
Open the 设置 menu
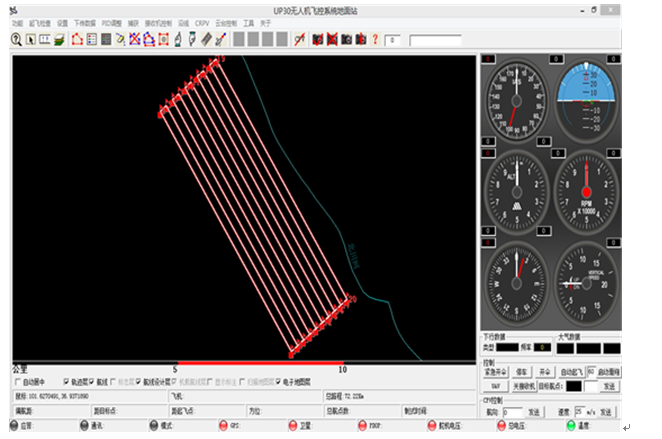pos(62,23)
